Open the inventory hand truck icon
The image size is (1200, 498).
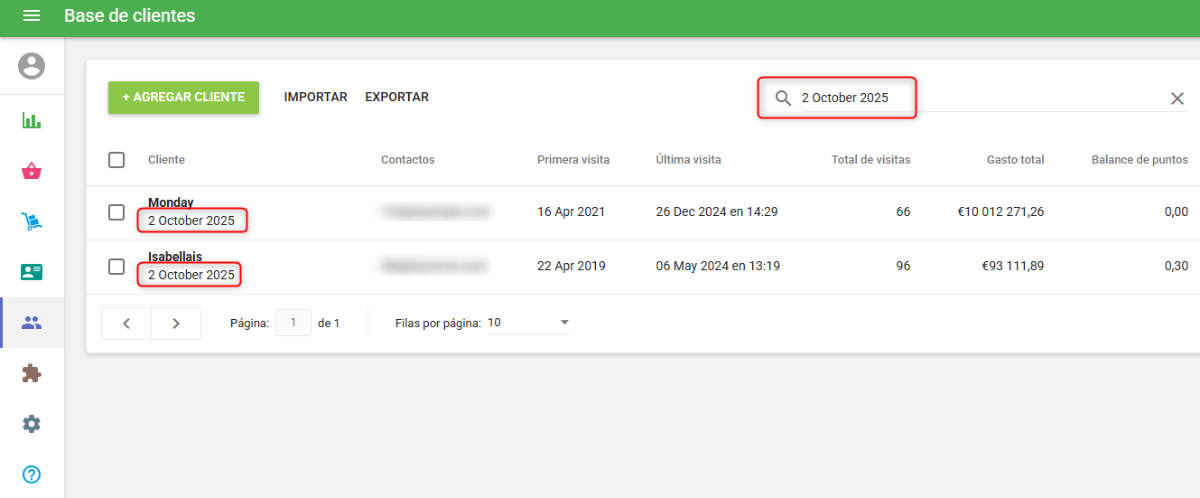tap(32, 221)
